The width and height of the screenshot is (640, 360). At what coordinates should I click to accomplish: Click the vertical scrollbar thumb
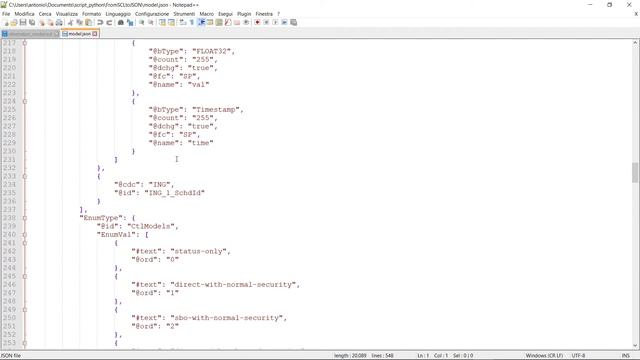pos(635,173)
